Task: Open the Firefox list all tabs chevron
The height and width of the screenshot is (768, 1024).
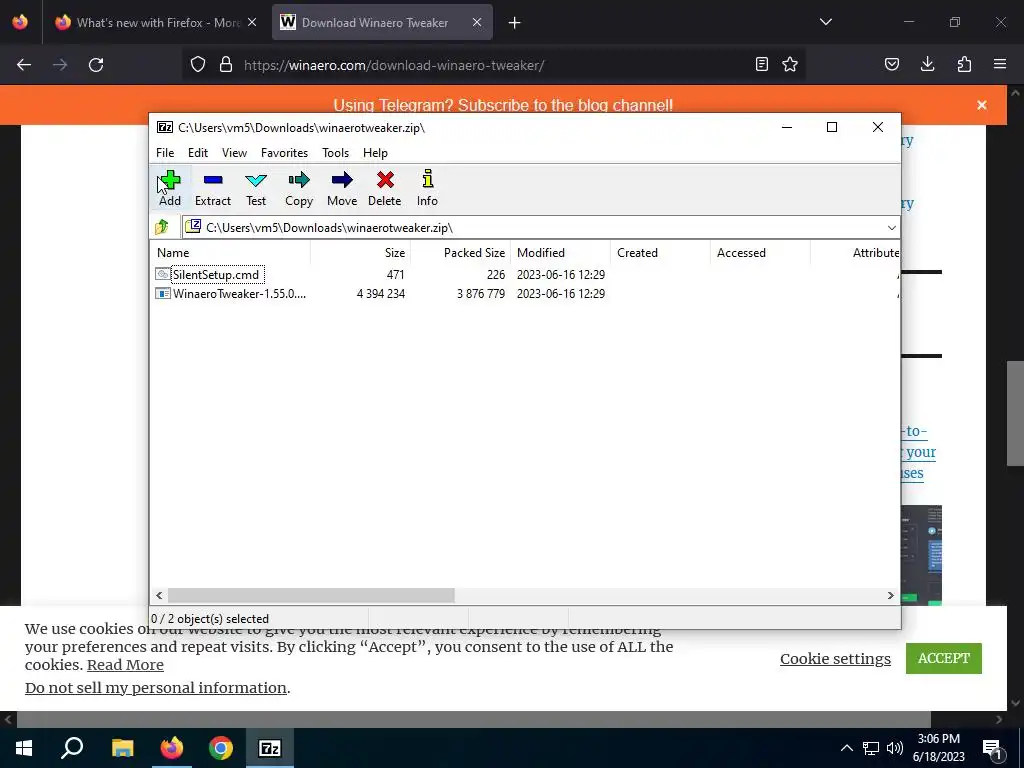Action: (x=825, y=22)
